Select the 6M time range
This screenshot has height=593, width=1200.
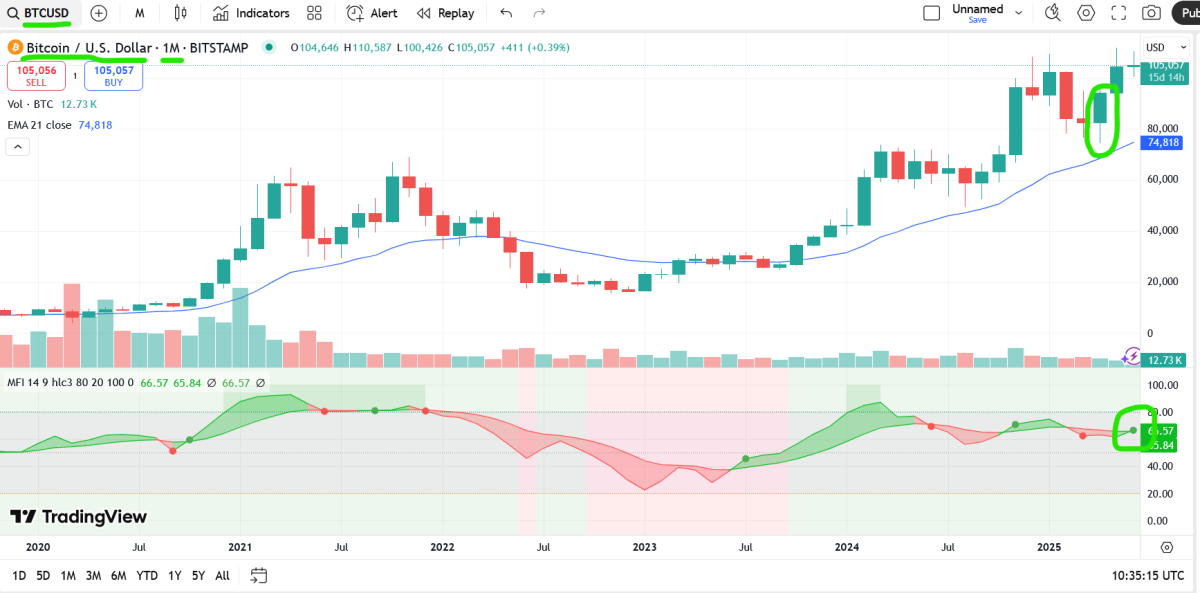coord(118,575)
